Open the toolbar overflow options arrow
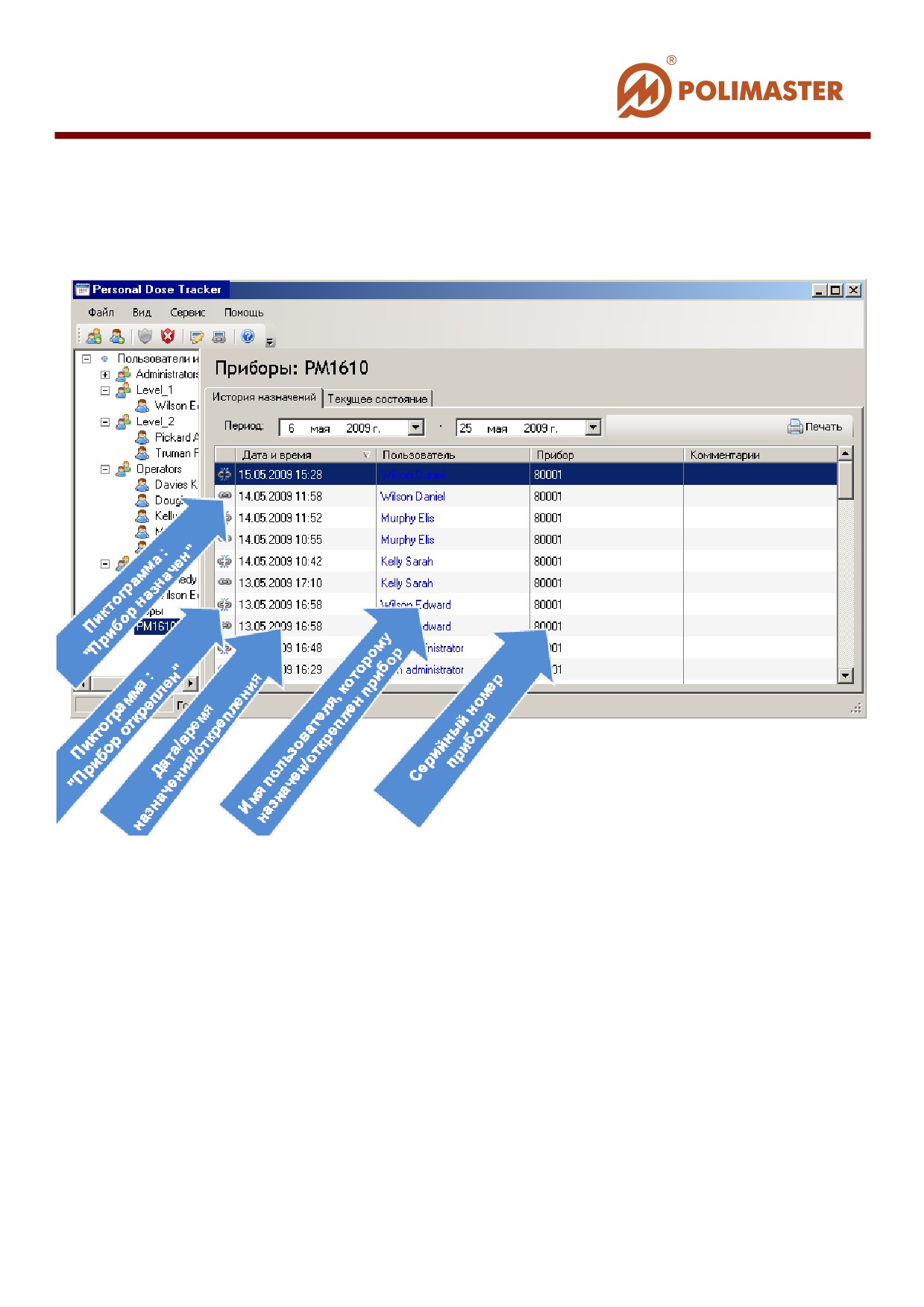 (270, 342)
